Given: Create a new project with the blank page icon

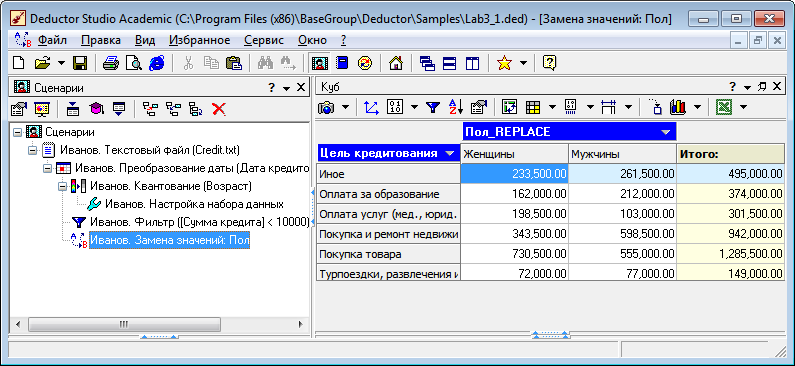Looking at the screenshot, I should point(19,63).
